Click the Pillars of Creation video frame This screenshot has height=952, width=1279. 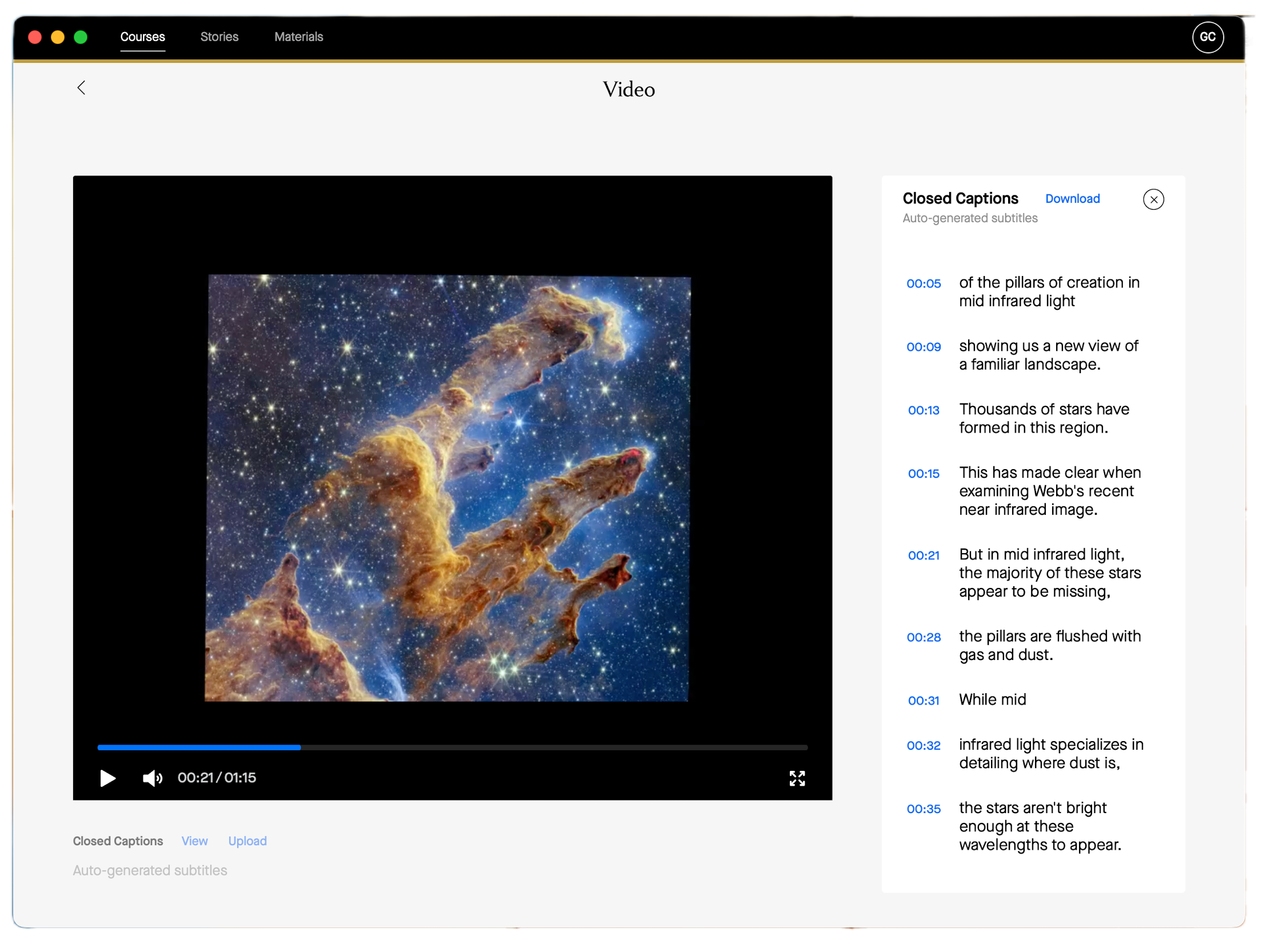(x=447, y=487)
